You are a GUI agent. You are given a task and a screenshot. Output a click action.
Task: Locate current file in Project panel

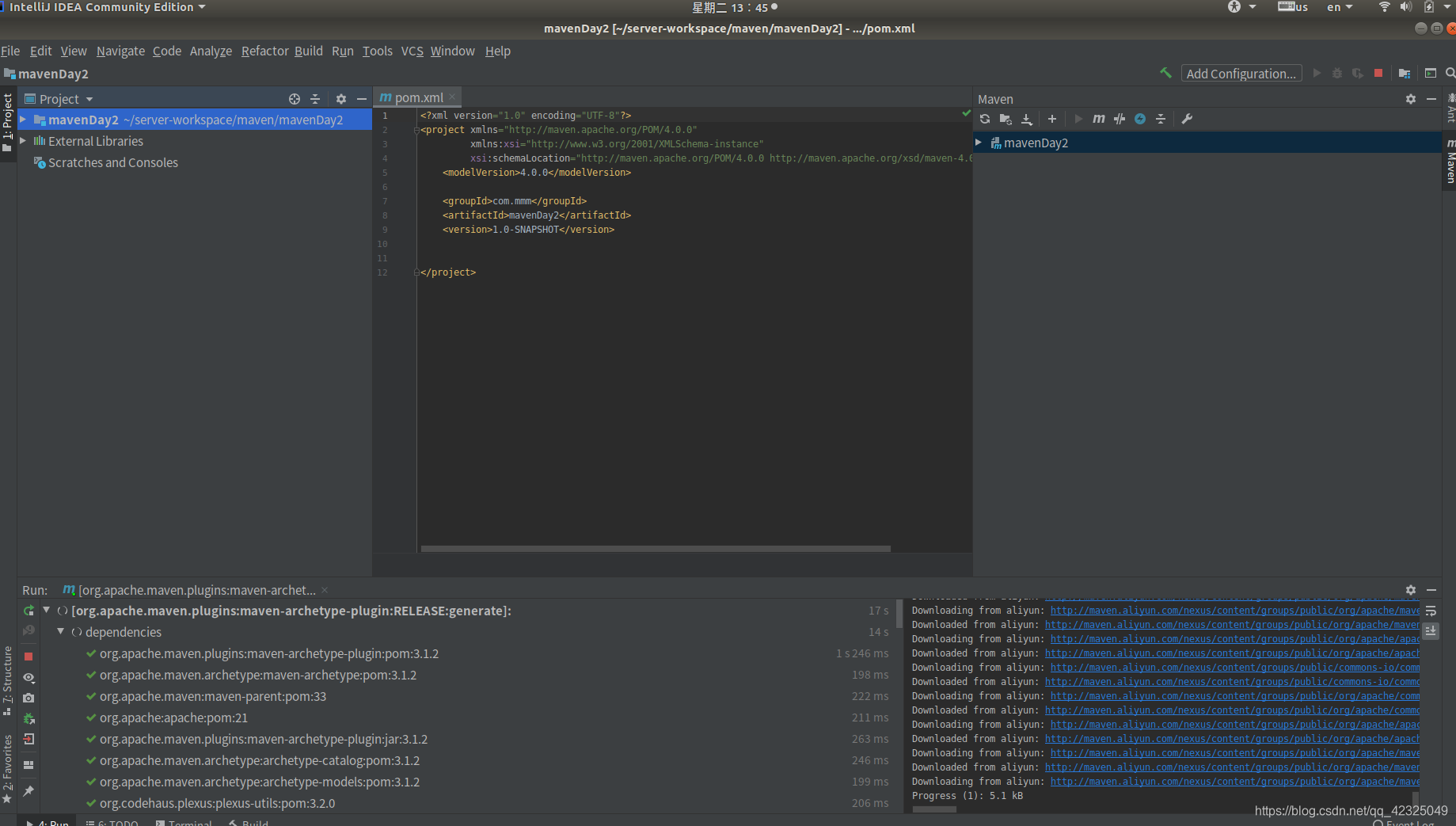(295, 99)
